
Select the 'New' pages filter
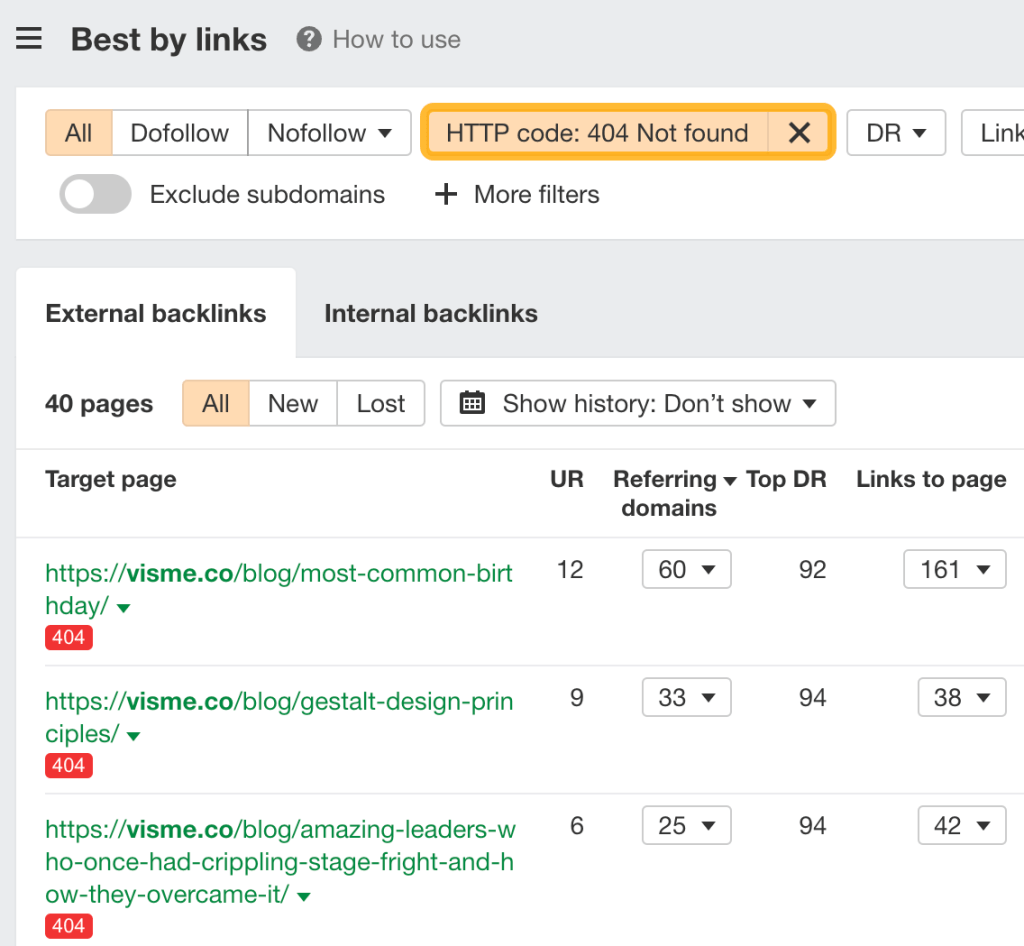[x=292, y=403]
